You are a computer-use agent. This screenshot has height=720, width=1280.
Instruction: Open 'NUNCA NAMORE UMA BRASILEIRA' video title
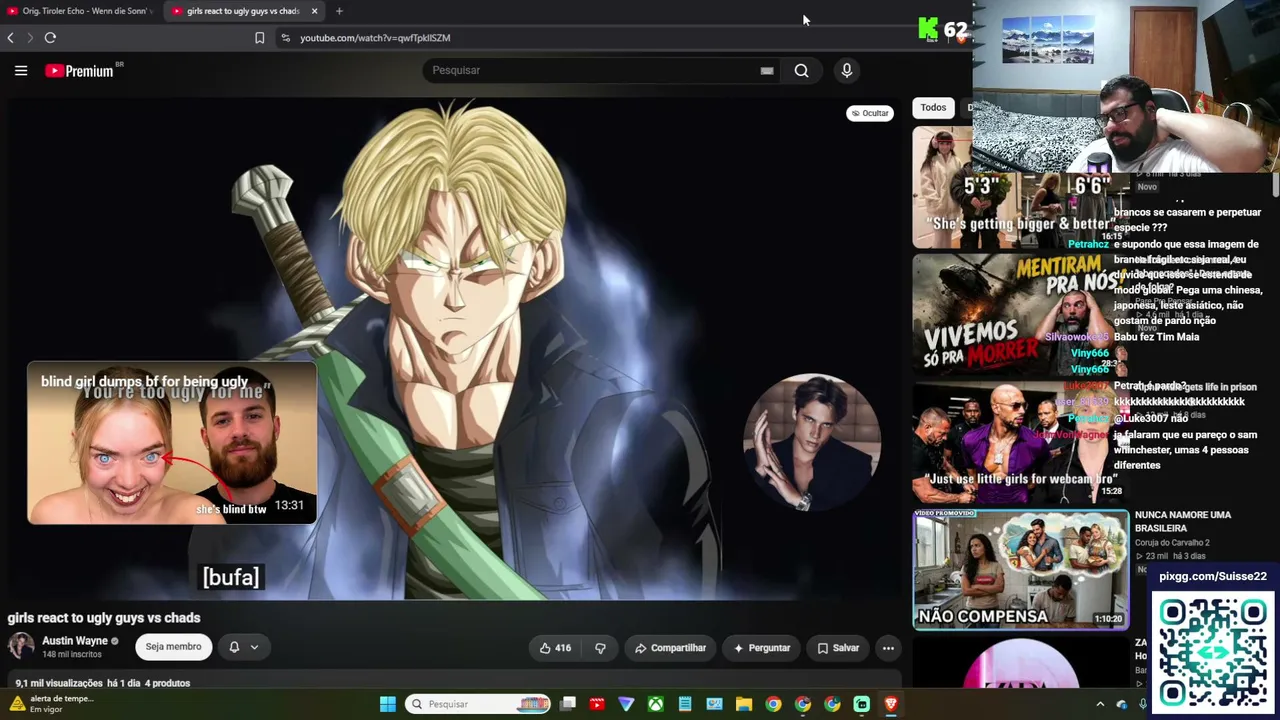click(x=1183, y=521)
